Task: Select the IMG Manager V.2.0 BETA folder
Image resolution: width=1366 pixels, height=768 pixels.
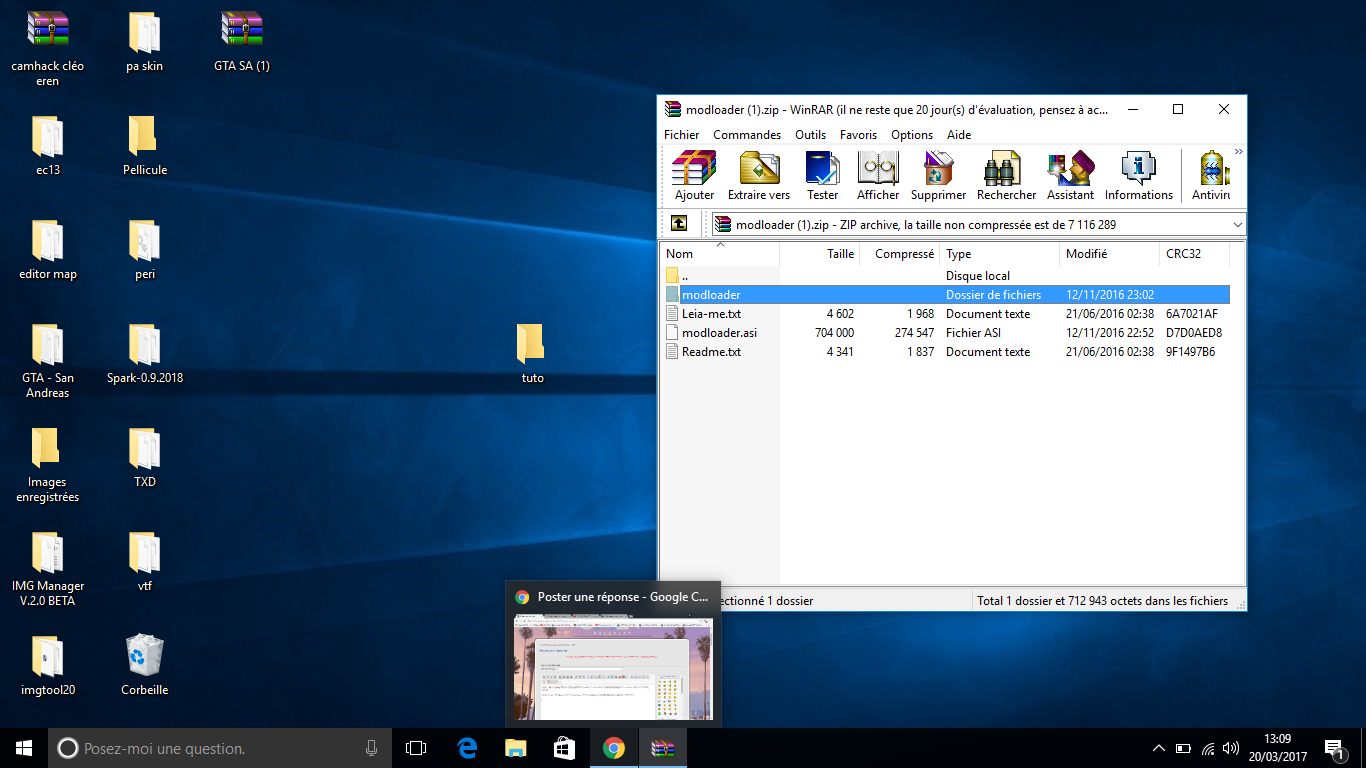Action: (47, 568)
